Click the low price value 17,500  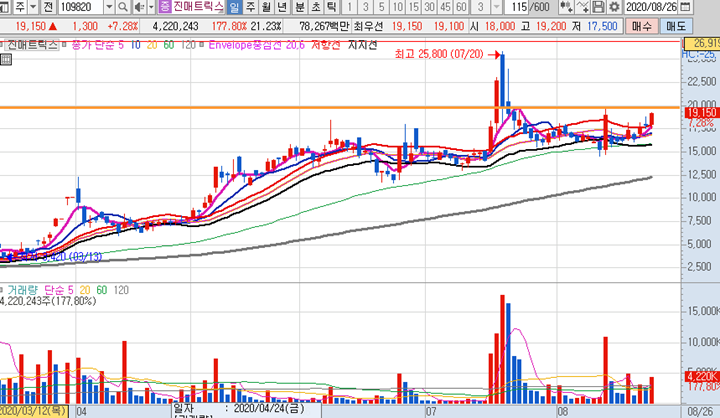click(x=602, y=26)
